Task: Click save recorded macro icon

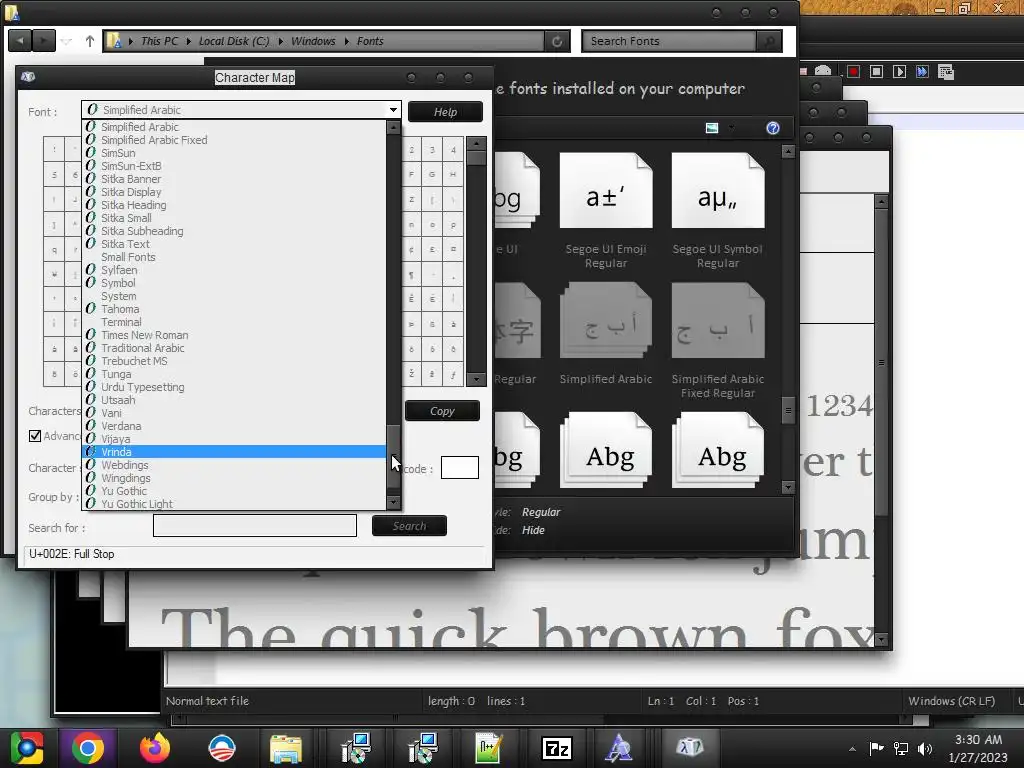Action: pyautogui.click(x=946, y=72)
